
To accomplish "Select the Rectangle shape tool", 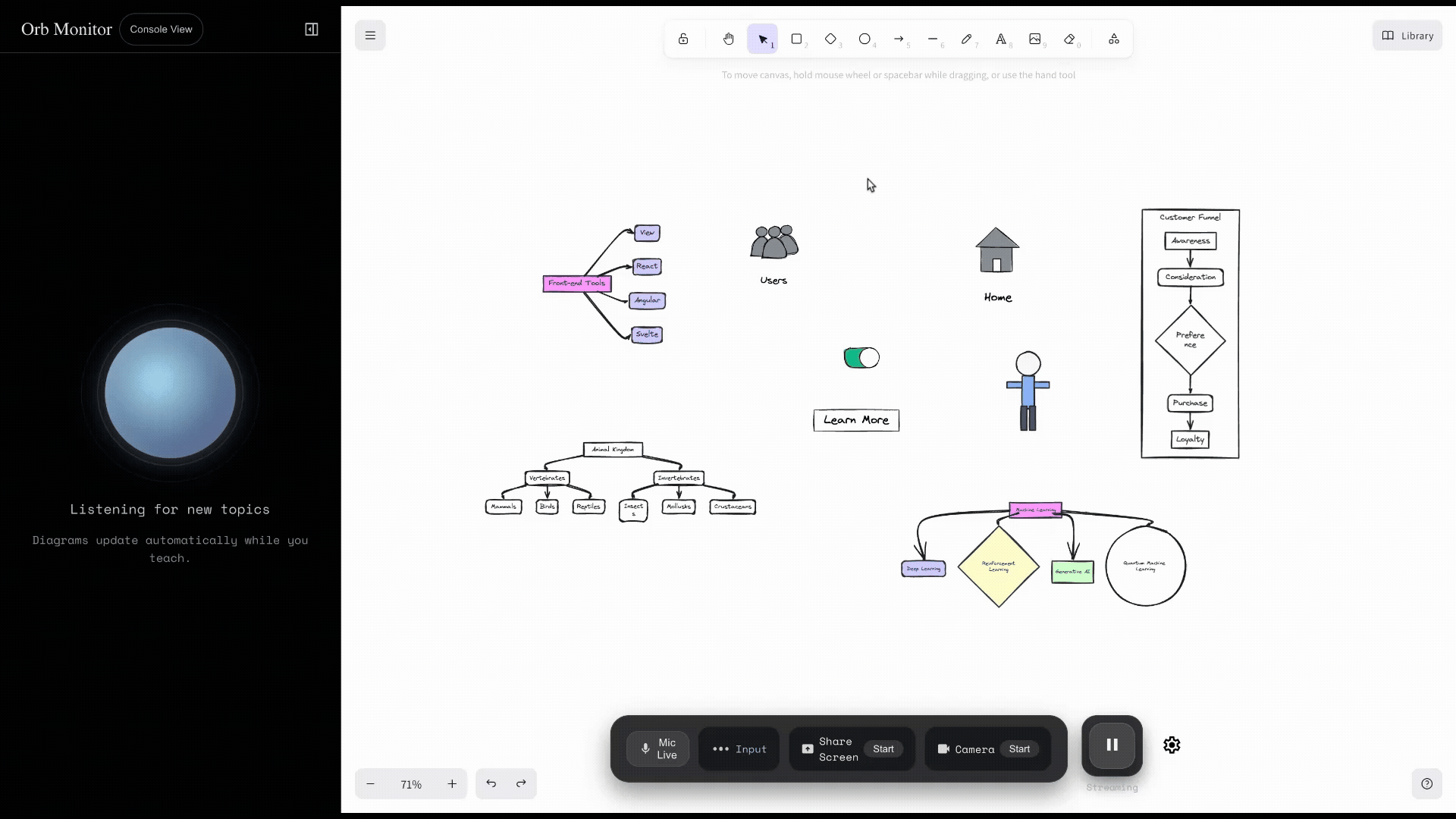I will pyautogui.click(x=796, y=39).
